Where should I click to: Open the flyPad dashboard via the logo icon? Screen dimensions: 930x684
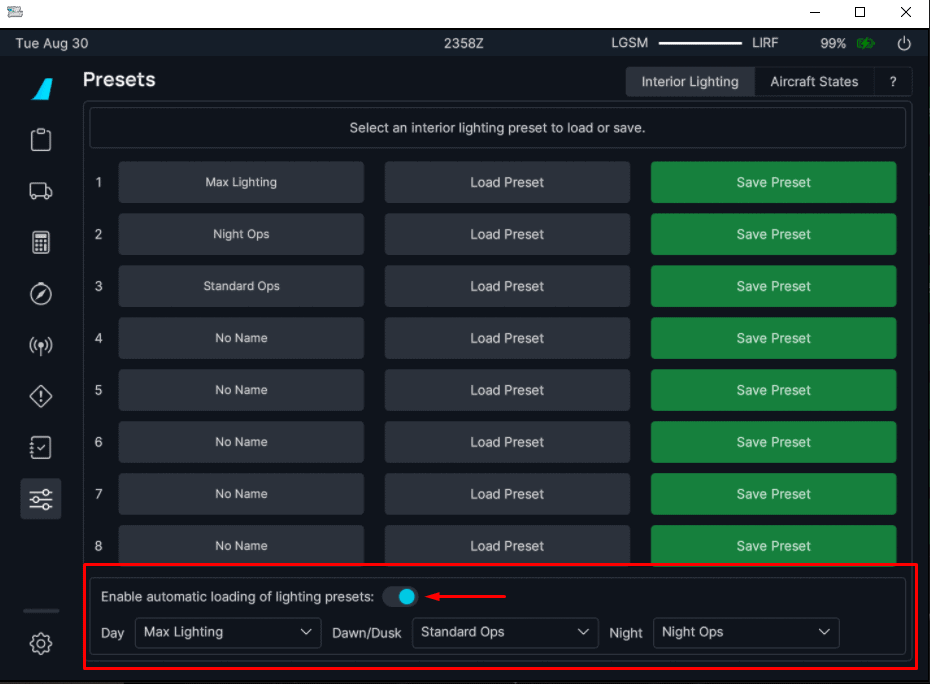(41, 88)
